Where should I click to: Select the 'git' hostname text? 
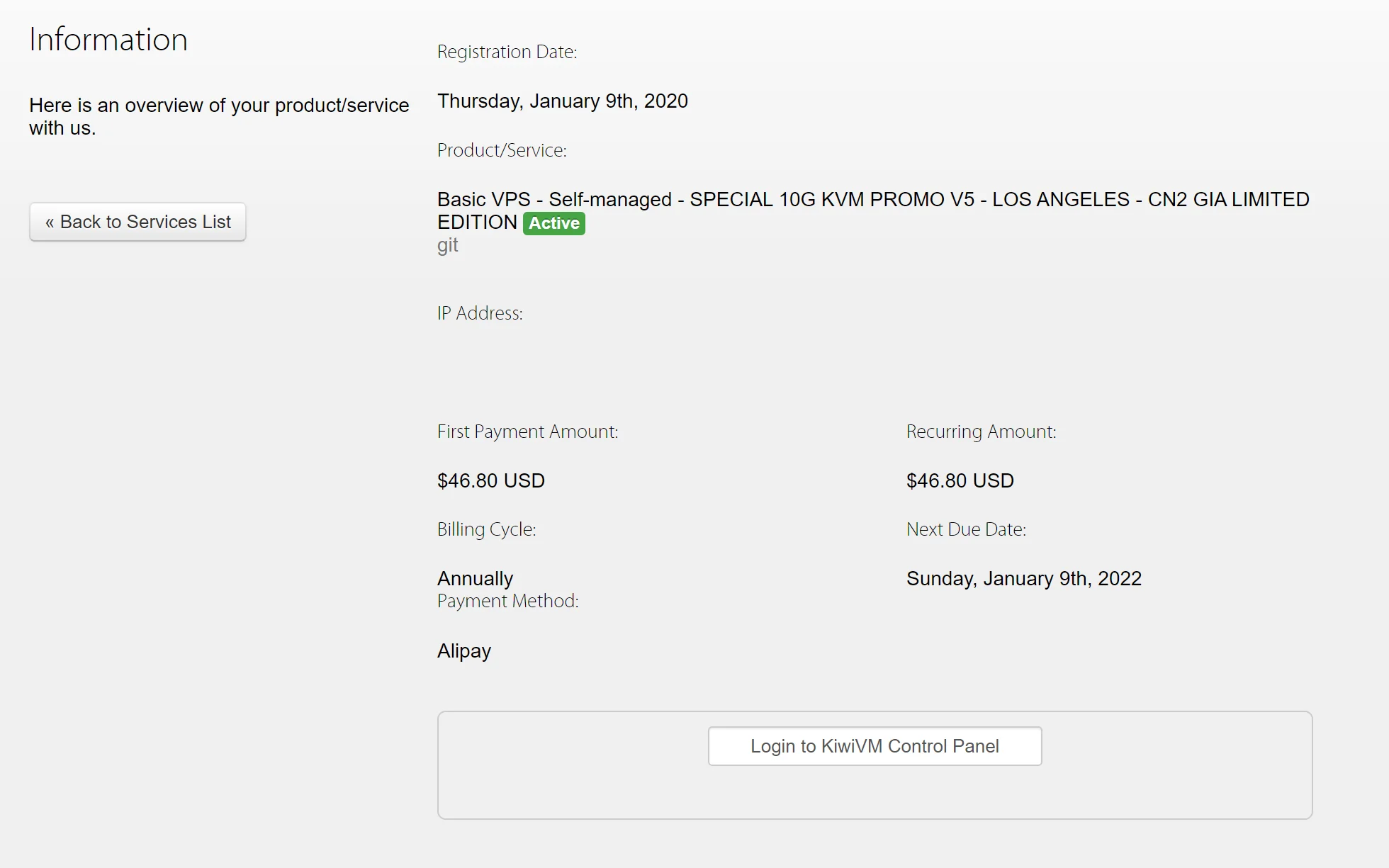[x=447, y=245]
